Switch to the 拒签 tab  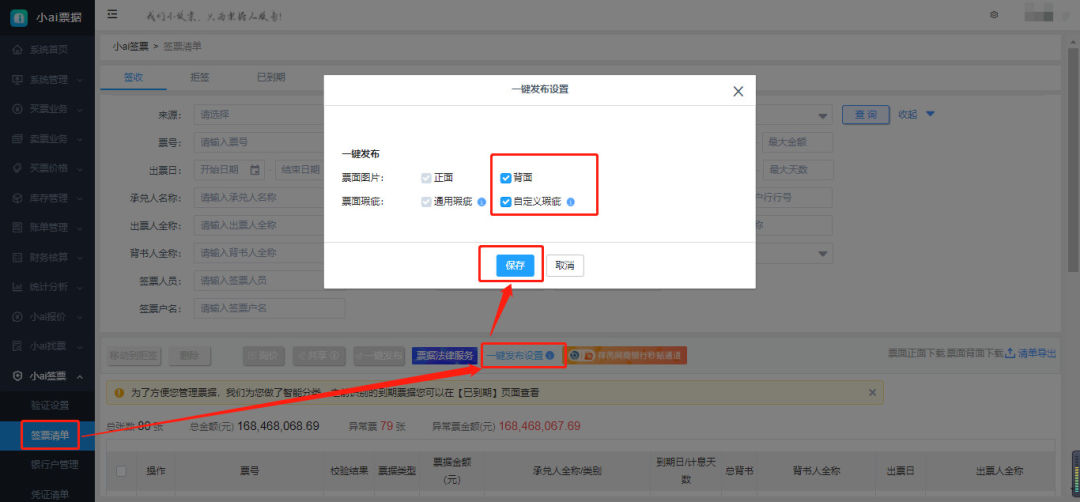[x=200, y=77]
